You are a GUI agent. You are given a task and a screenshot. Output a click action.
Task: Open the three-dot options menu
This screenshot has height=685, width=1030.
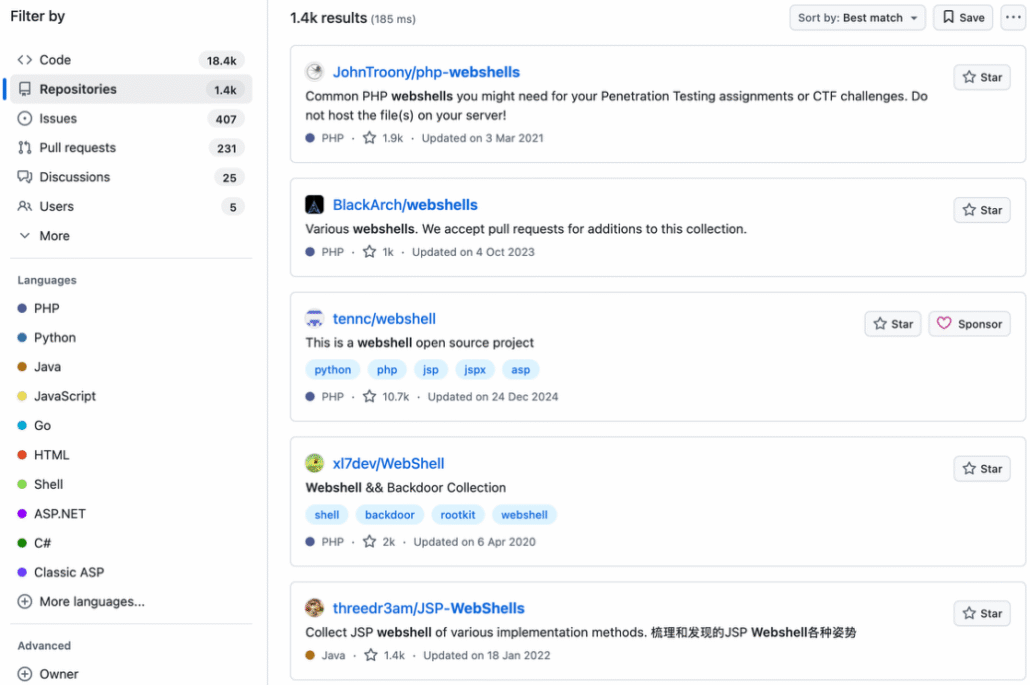coord(1012,18)
